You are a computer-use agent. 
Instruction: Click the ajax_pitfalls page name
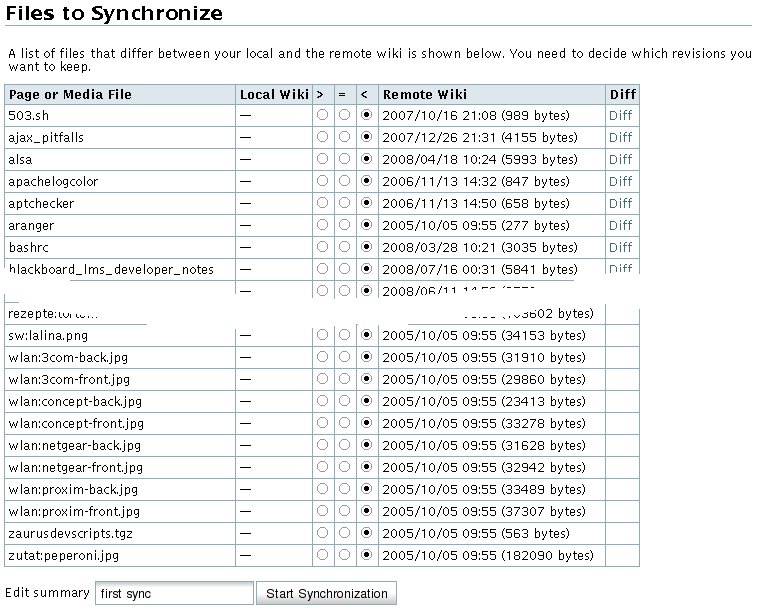coord(46,138)
